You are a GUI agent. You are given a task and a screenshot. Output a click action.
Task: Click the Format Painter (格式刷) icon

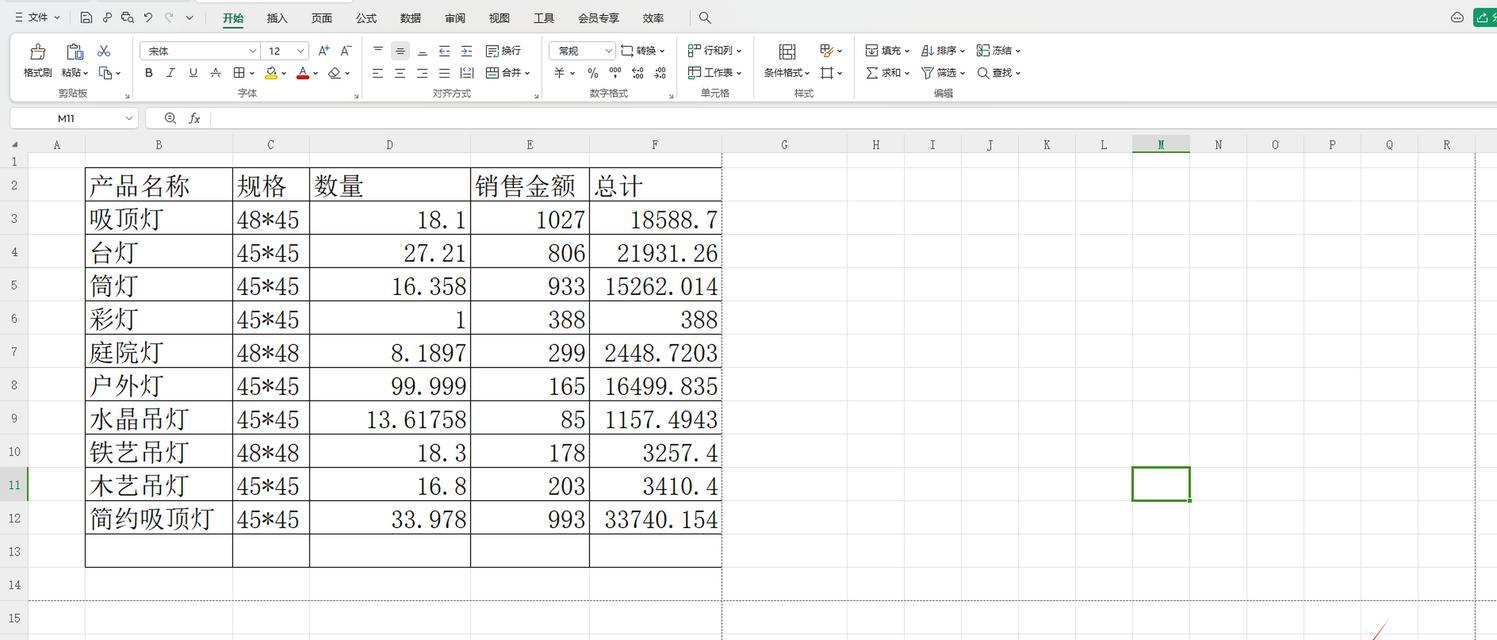tap(37, 51)
